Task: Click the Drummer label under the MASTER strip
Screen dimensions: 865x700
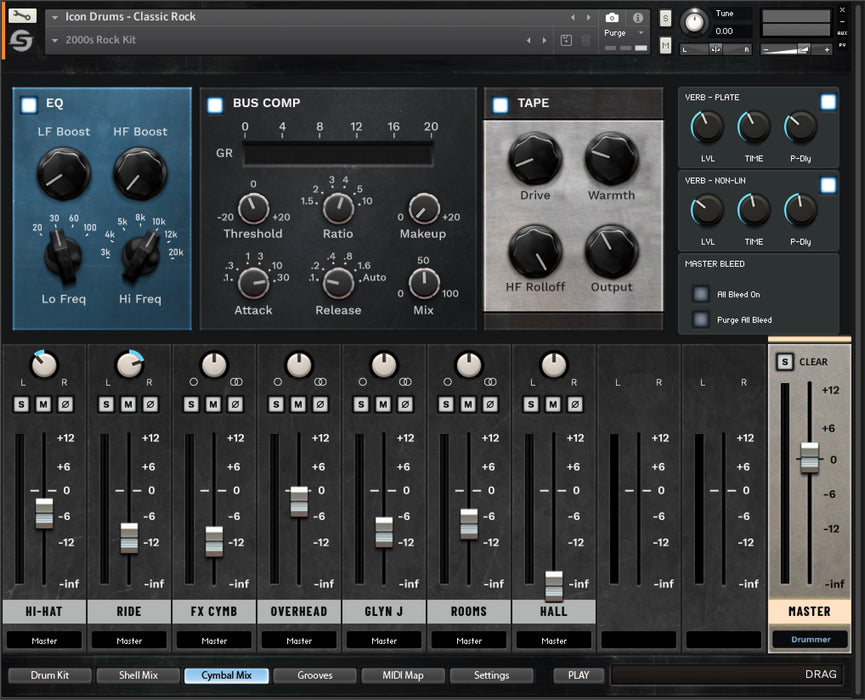Action: [x=810, y=639]
